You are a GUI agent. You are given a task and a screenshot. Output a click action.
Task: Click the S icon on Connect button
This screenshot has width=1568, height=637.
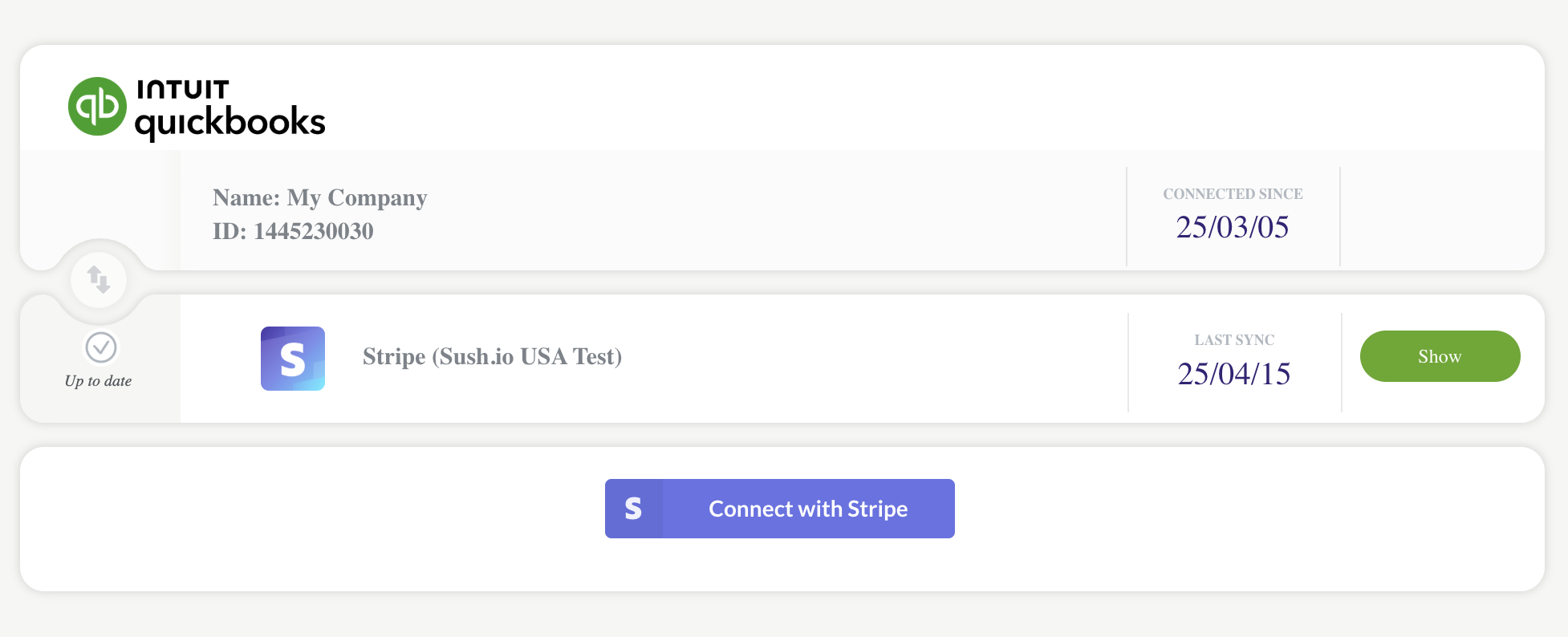coord(634,509)
